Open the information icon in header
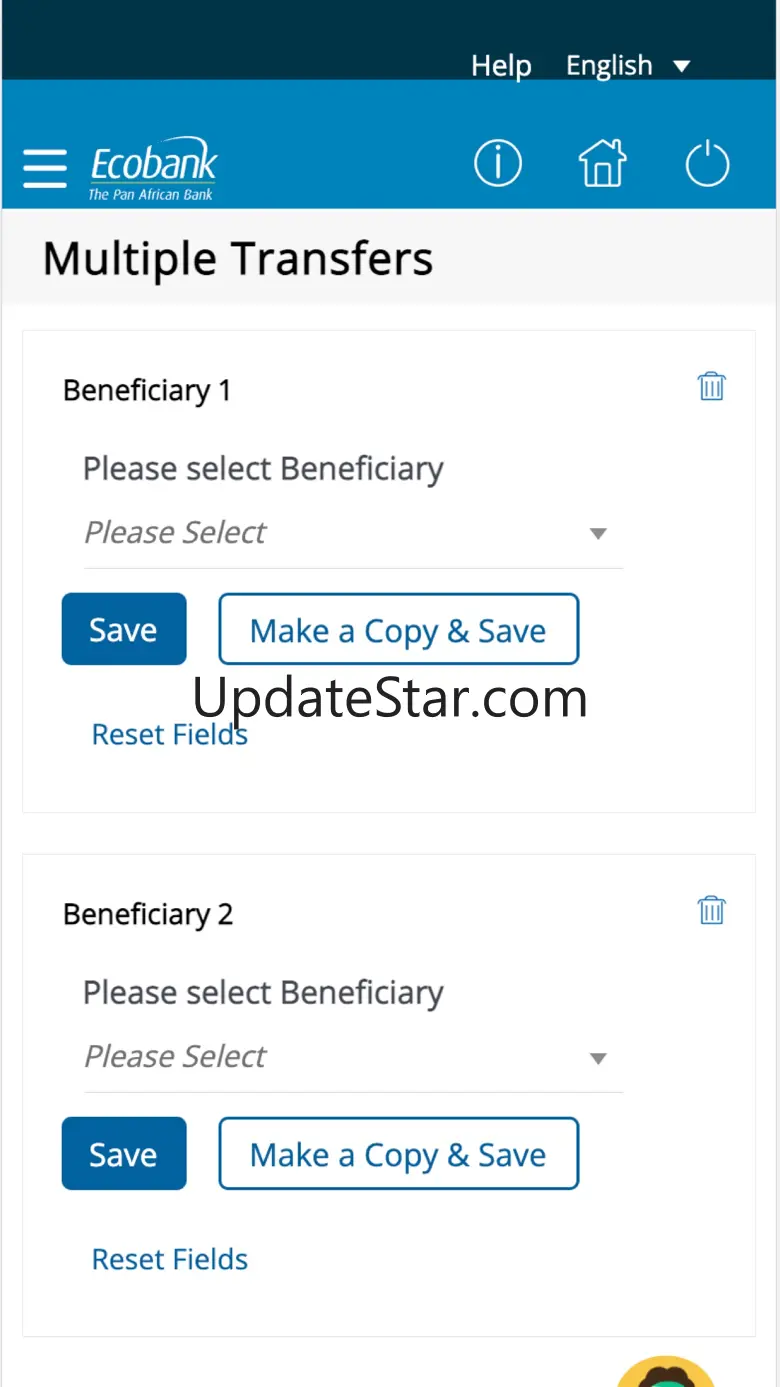Viewport: 780px width, 1387px height. pyautogui.click(x=498, y=163)
